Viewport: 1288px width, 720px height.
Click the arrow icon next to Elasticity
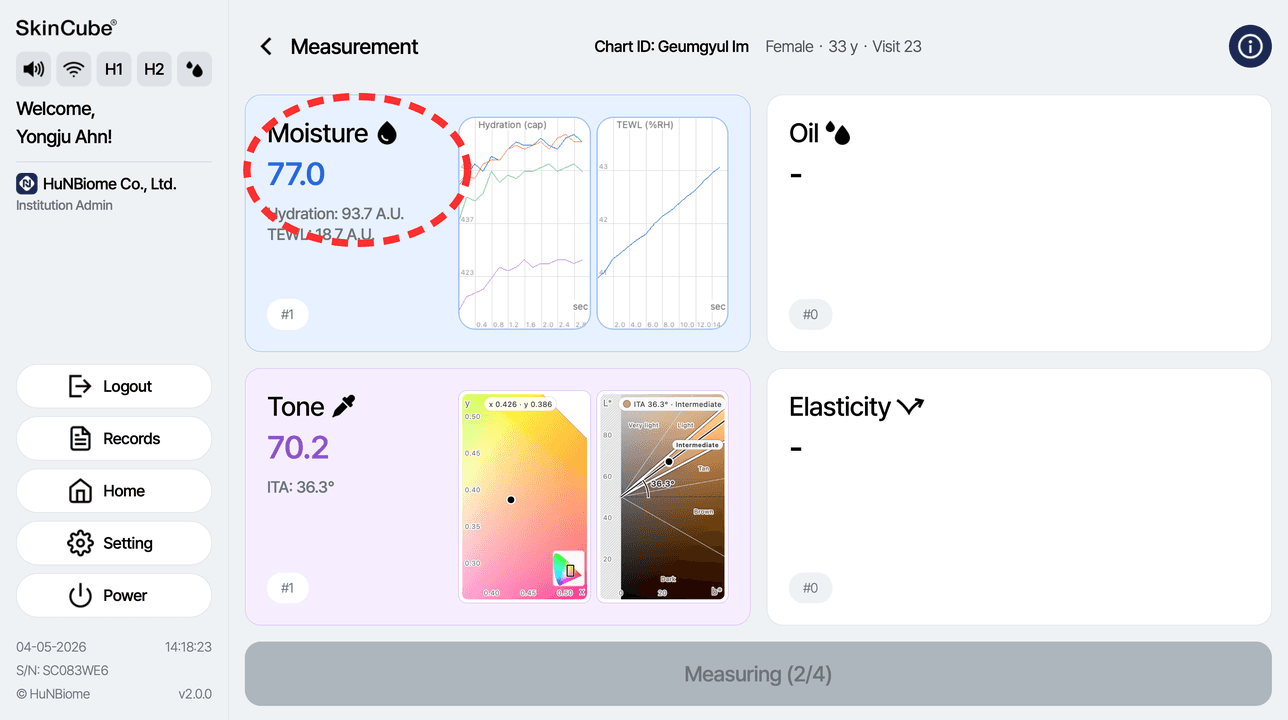(911, 406)
